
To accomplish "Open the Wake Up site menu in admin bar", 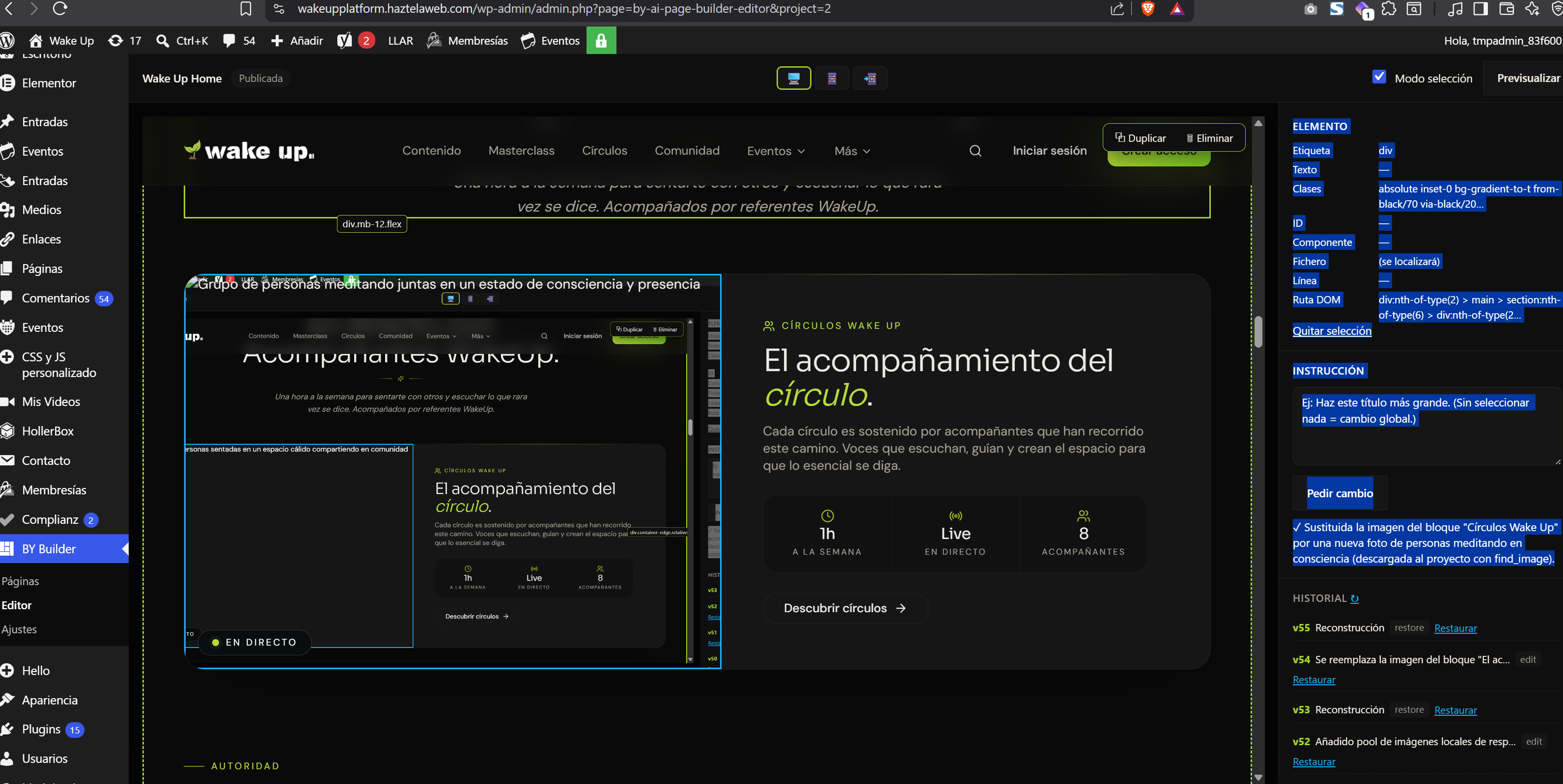I will pyautogui.click(x=61, y=41).
